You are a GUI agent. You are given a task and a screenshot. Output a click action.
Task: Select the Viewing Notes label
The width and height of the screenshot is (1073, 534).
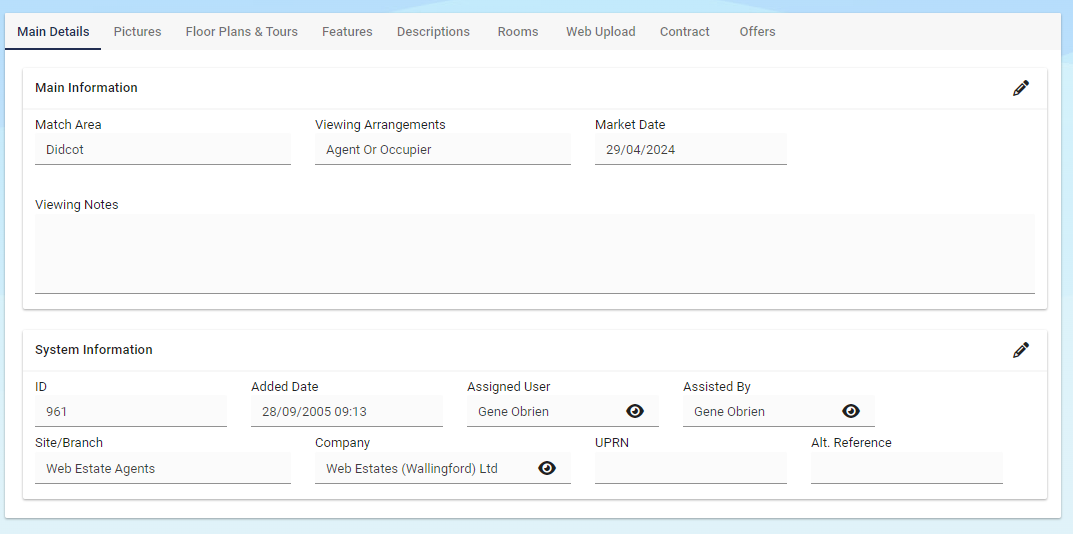77,205
